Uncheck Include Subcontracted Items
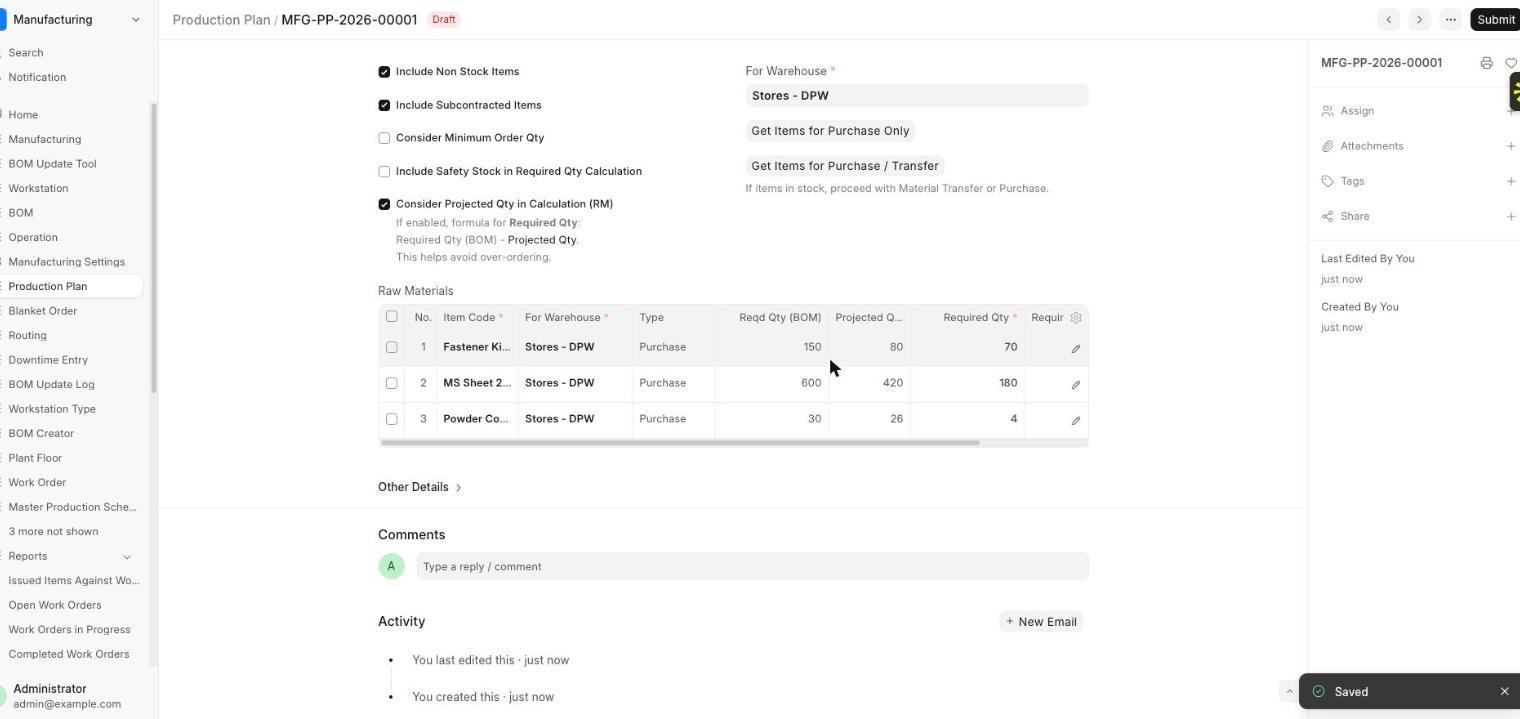Viewport: 1520px width, 719px height. [x=384, y=105]
